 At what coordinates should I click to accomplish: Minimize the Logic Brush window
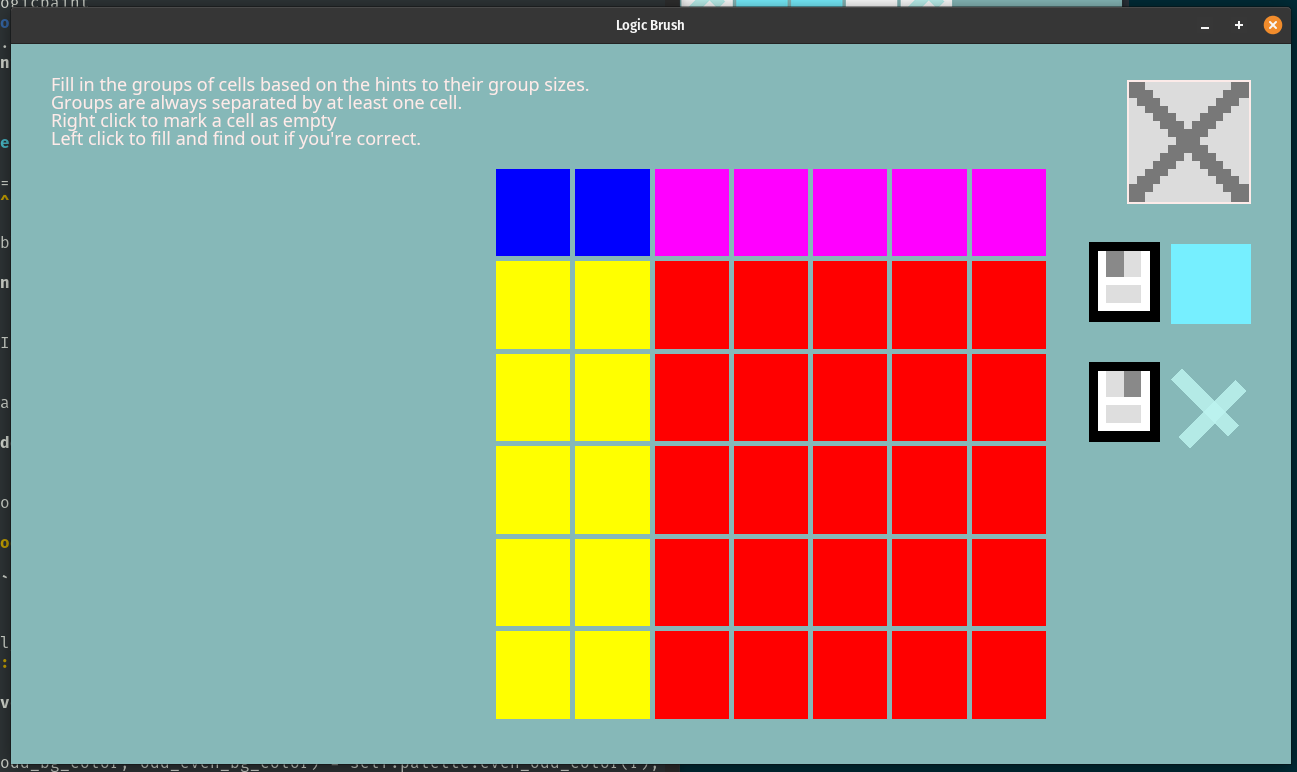(1205, 25)
